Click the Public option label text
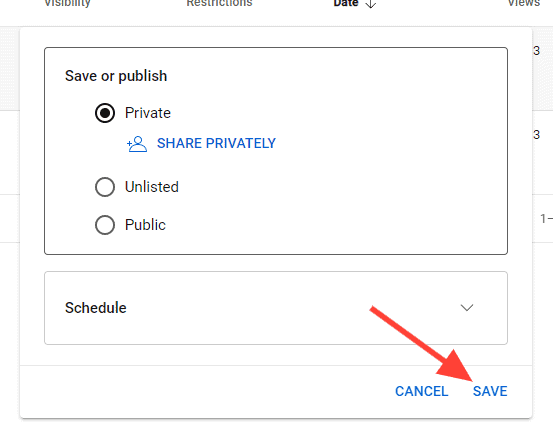This screenshot has width=553, height=444. 145,225
